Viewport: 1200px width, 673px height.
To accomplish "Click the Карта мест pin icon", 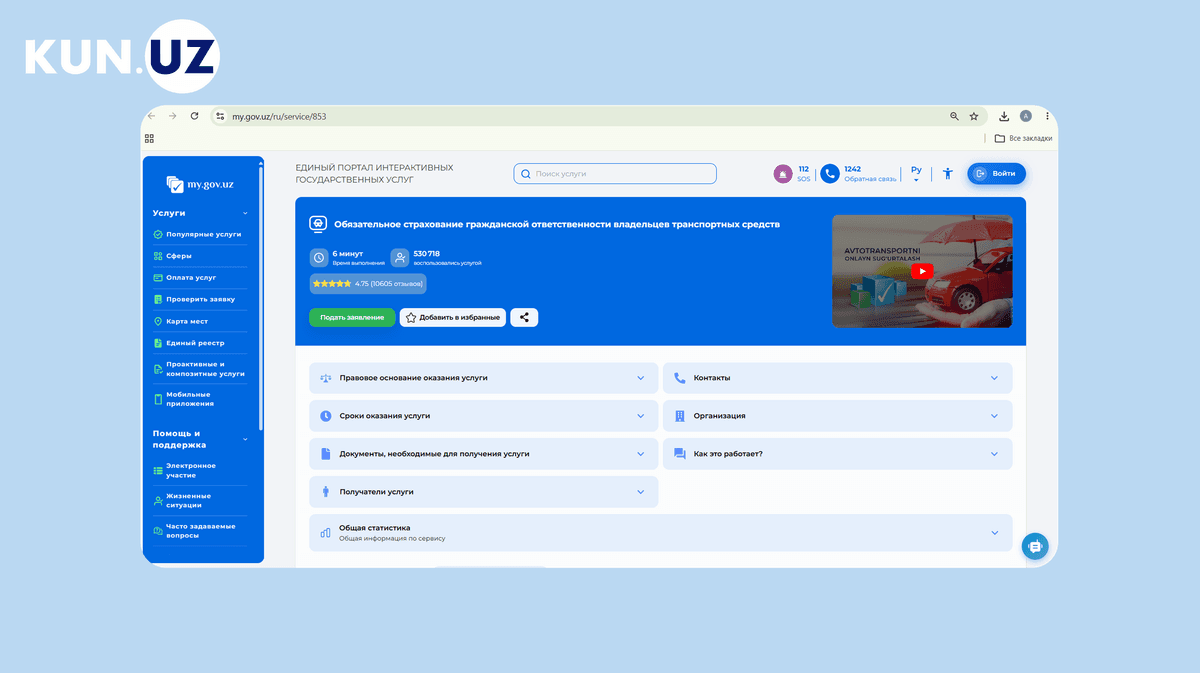I will 158,321.
